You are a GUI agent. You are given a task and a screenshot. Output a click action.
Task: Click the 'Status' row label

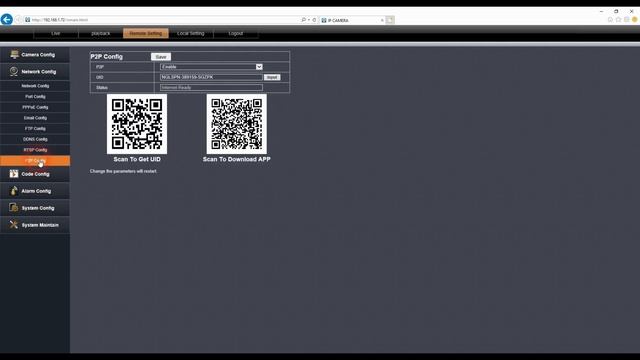pos(102,87)
